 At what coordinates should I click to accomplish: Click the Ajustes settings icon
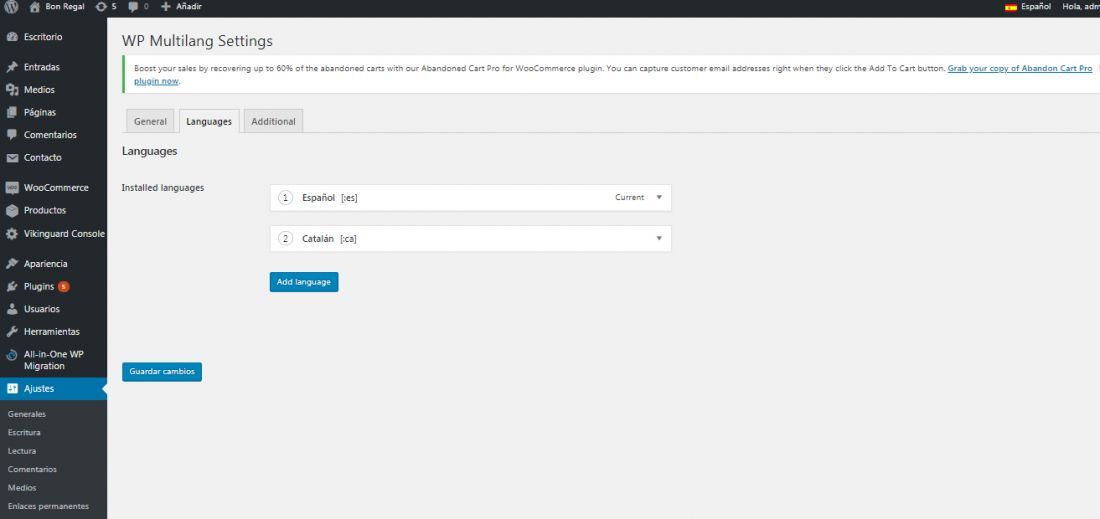click(11, 389)
